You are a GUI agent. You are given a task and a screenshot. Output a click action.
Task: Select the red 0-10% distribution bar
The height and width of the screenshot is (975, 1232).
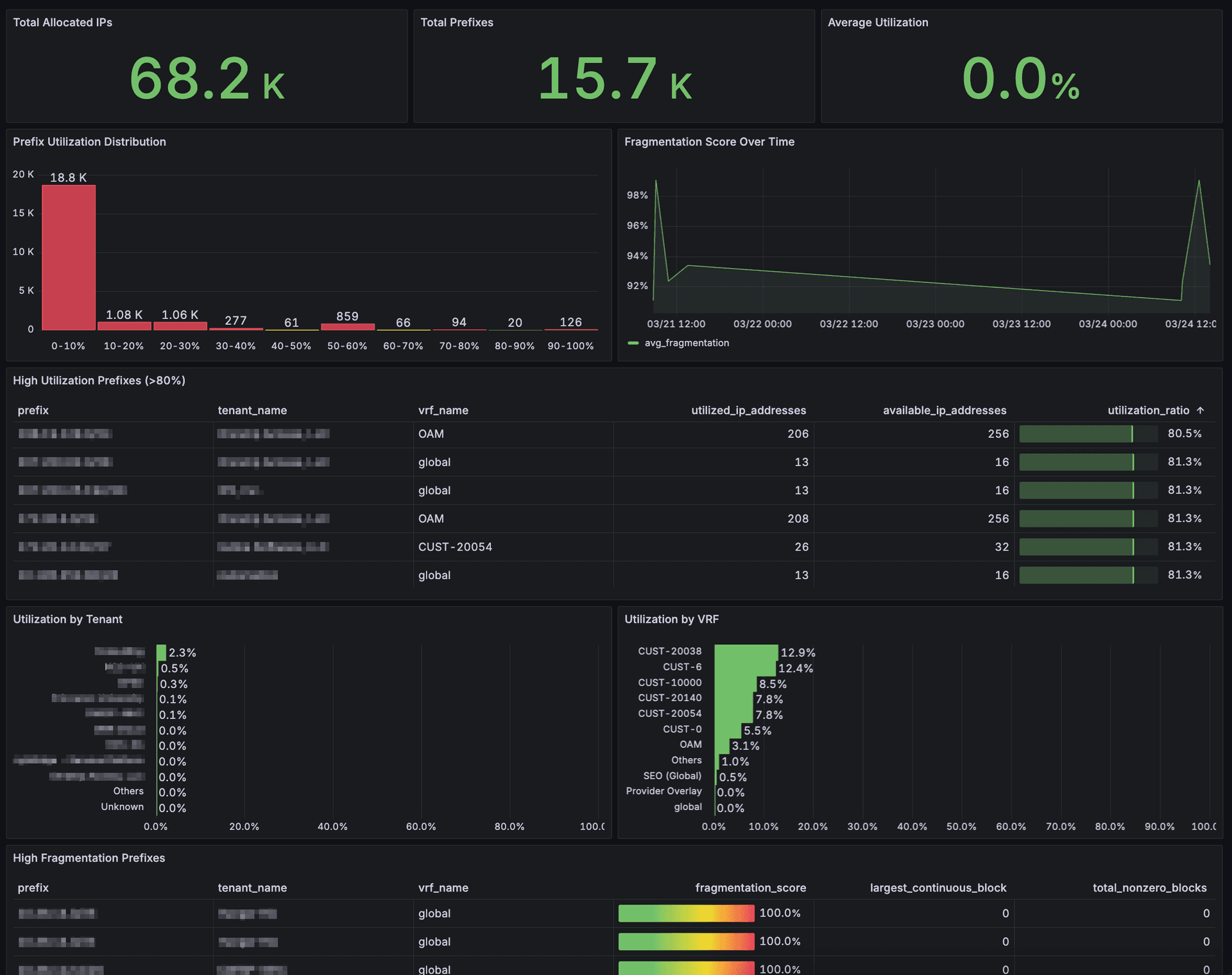pos(68,257)
